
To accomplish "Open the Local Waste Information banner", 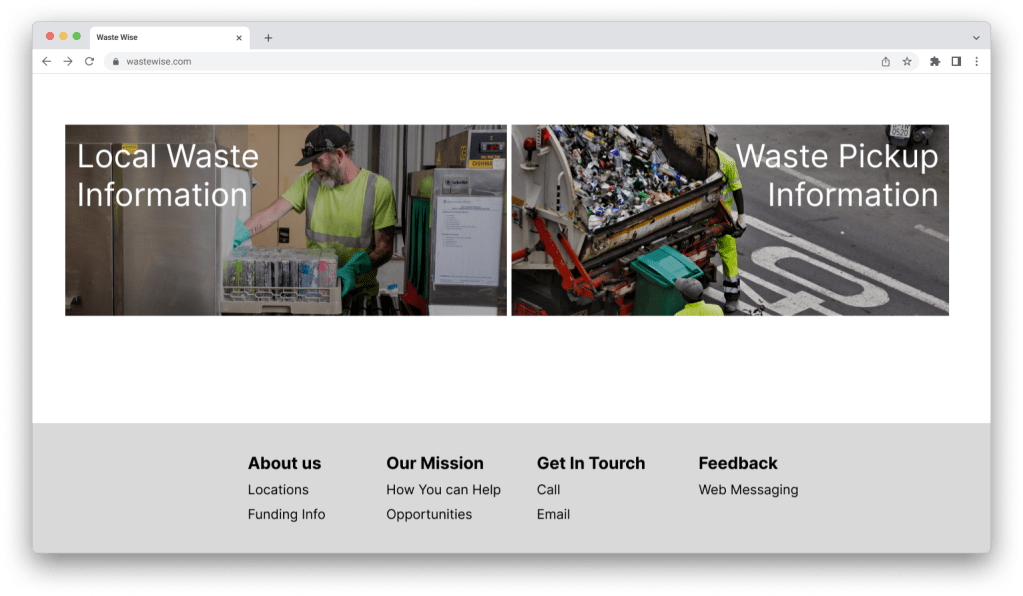I will pyautogui.click(x=286, y=220).
